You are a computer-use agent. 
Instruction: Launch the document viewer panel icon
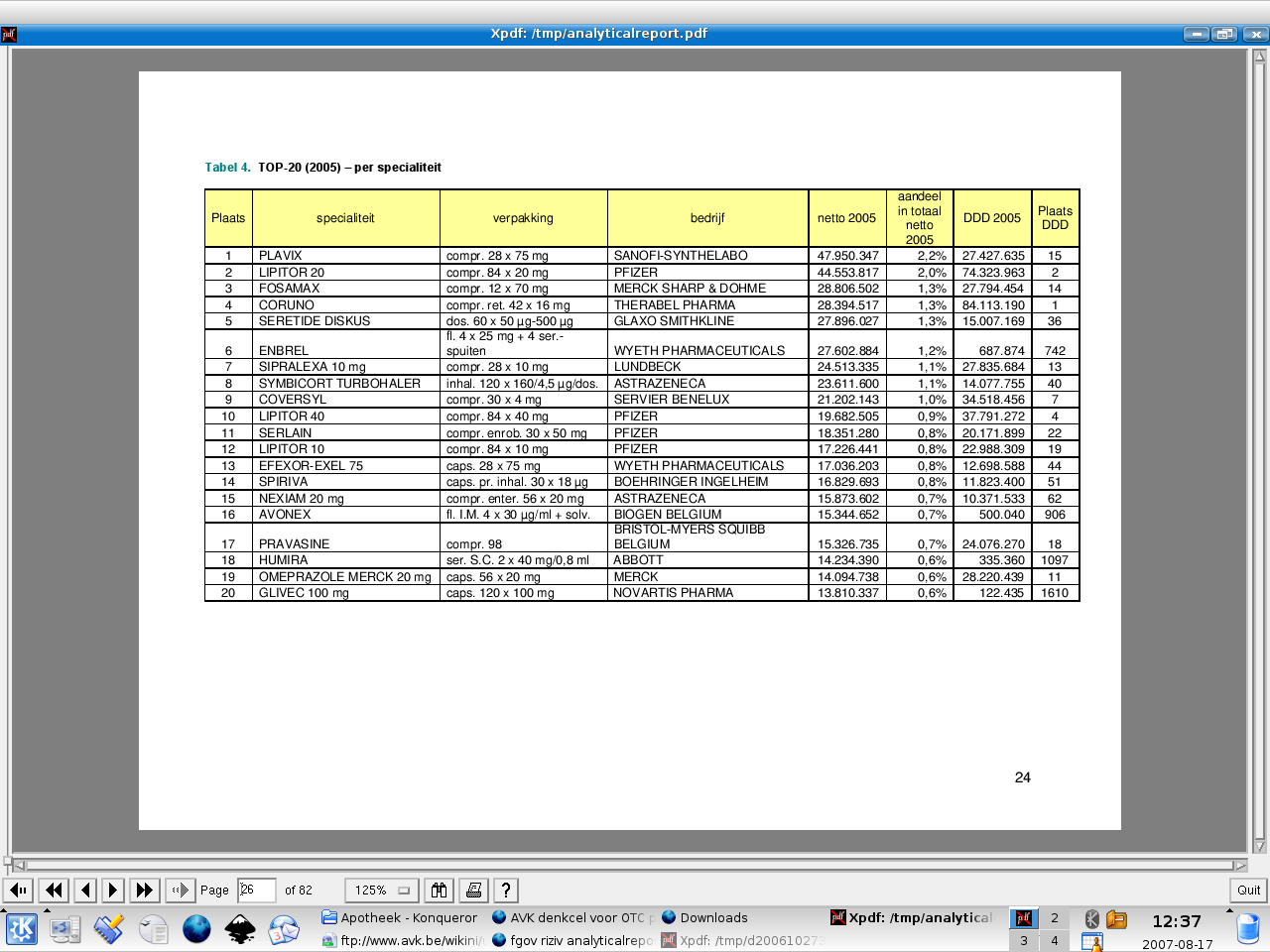point(153,929)
